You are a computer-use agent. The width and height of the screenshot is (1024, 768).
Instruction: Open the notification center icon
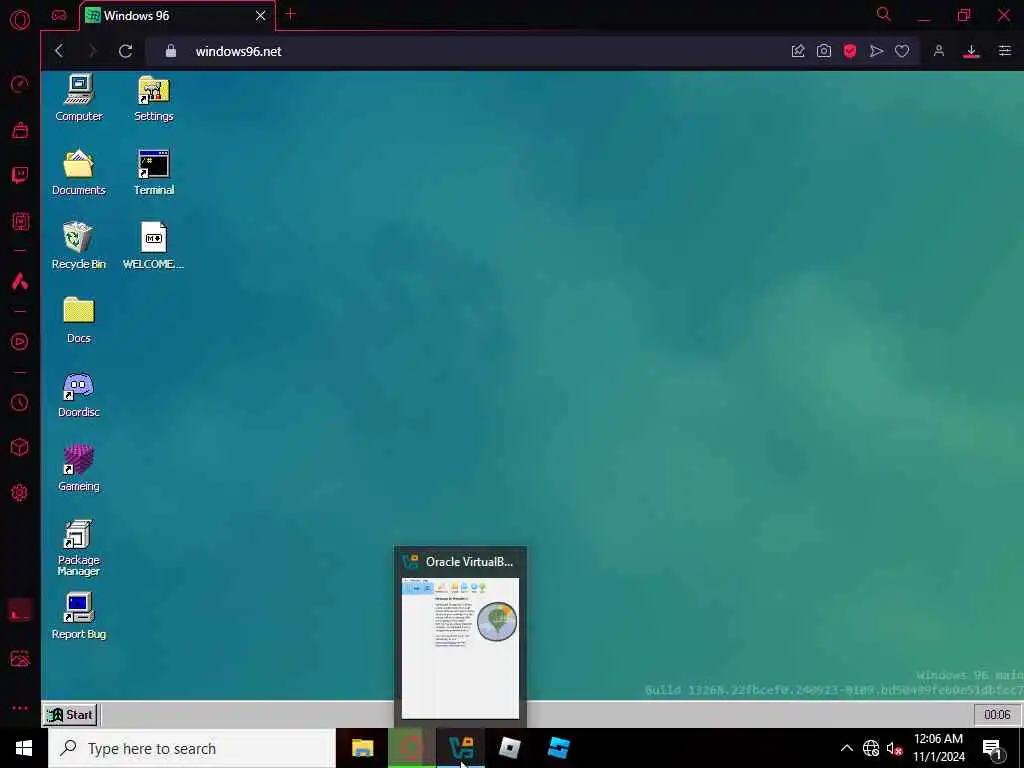[993, 749]
